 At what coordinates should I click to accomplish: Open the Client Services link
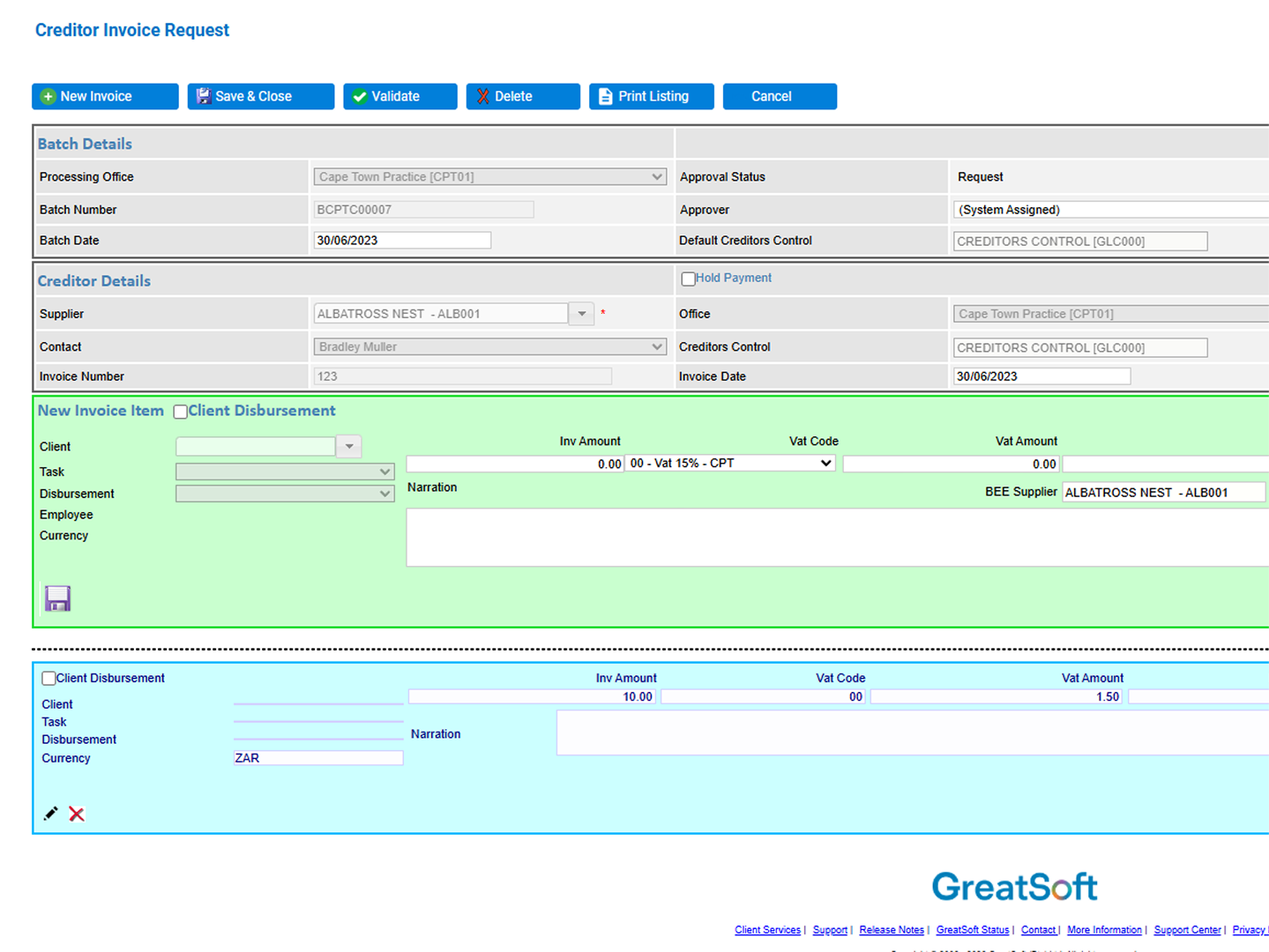tap(767, 930)
